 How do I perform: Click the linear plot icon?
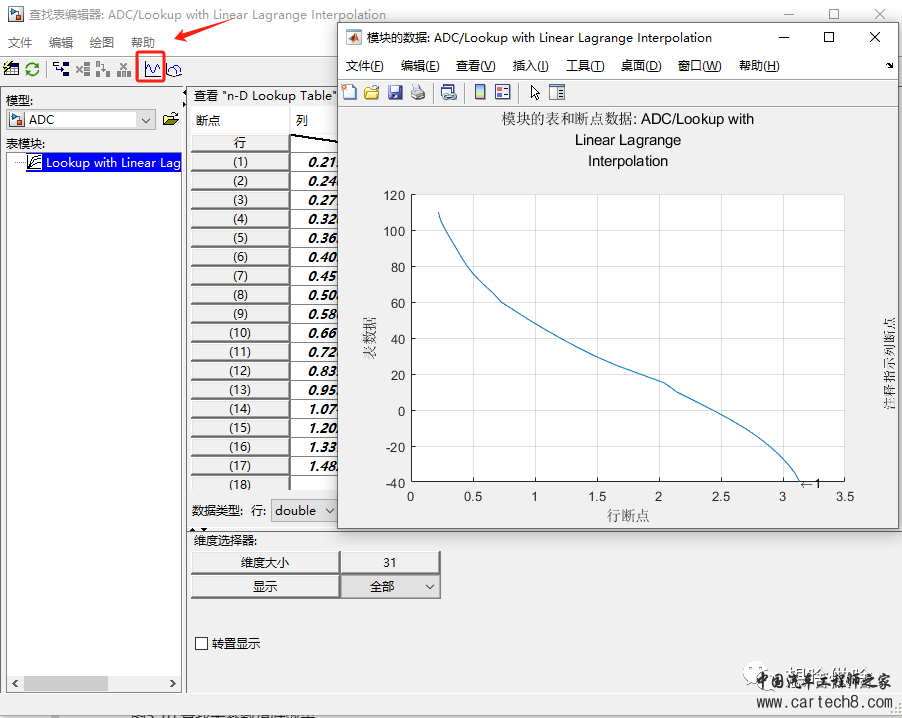point(151,68)
